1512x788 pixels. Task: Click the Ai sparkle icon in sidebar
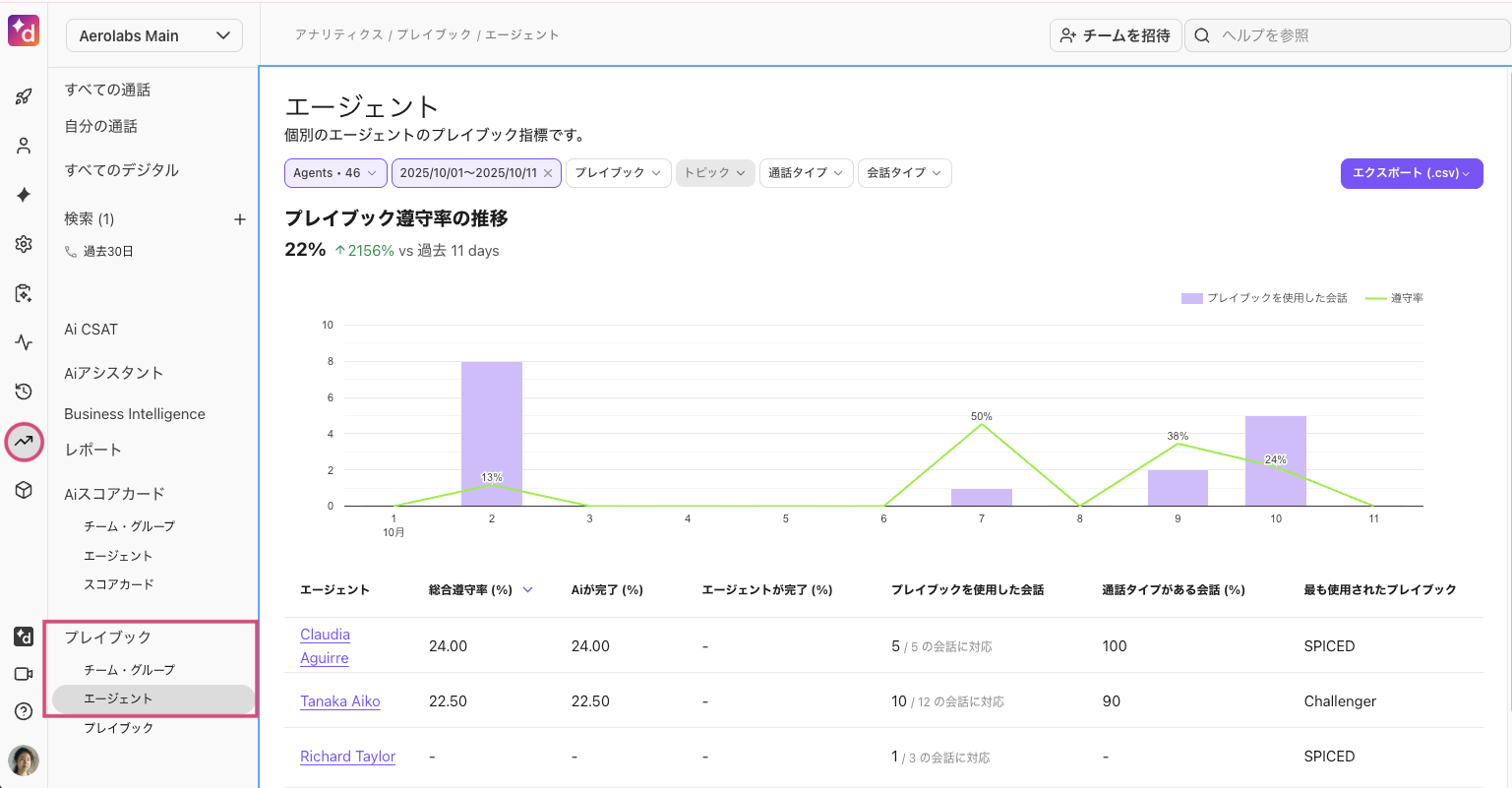point(24,195)
